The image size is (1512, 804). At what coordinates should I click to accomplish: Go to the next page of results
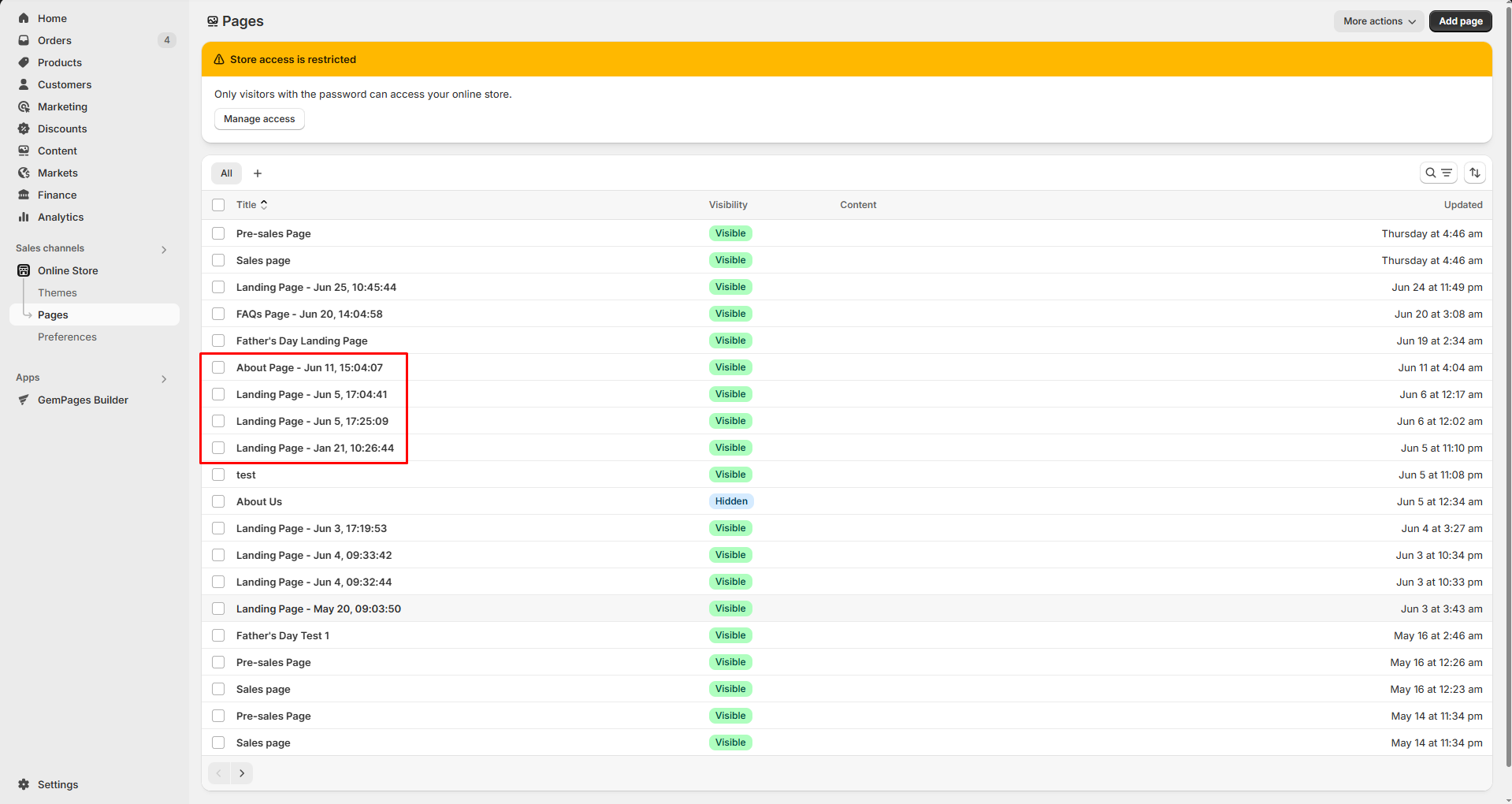pos(242,773)
